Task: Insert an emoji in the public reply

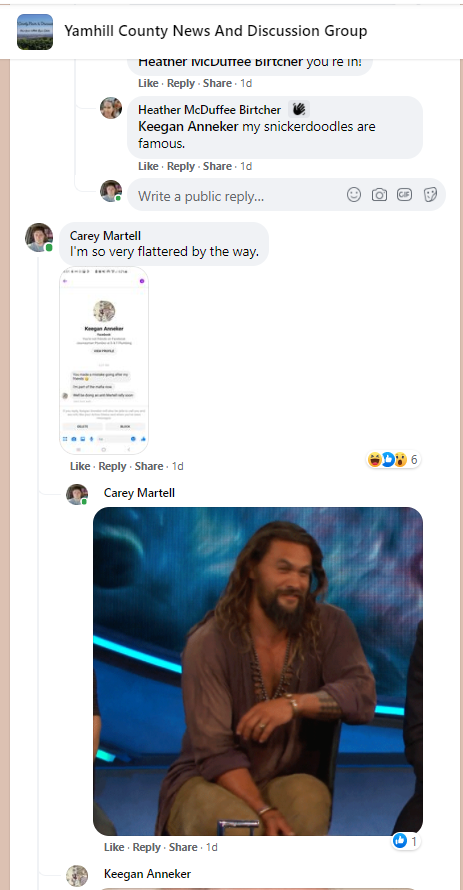Action: (x=353, y=195)
